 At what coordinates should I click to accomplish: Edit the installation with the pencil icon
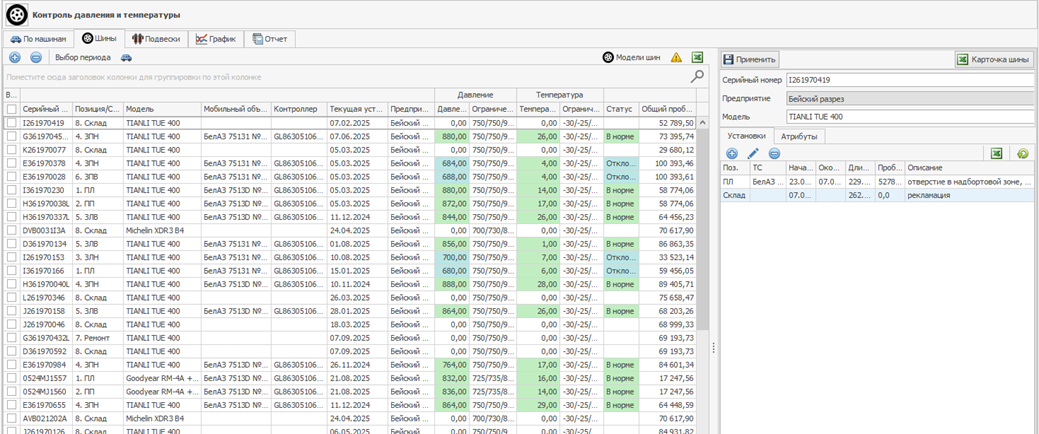click(753, 153)
